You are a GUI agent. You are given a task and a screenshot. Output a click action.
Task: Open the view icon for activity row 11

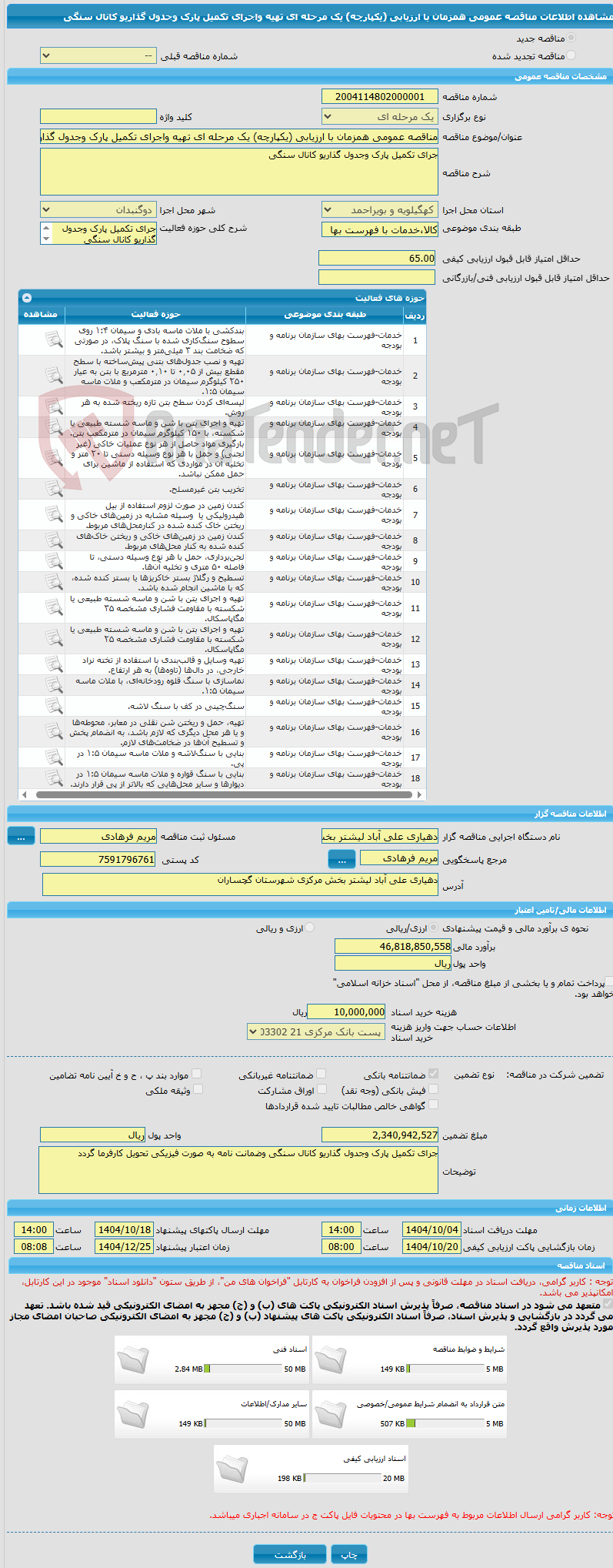coord(53,607)
